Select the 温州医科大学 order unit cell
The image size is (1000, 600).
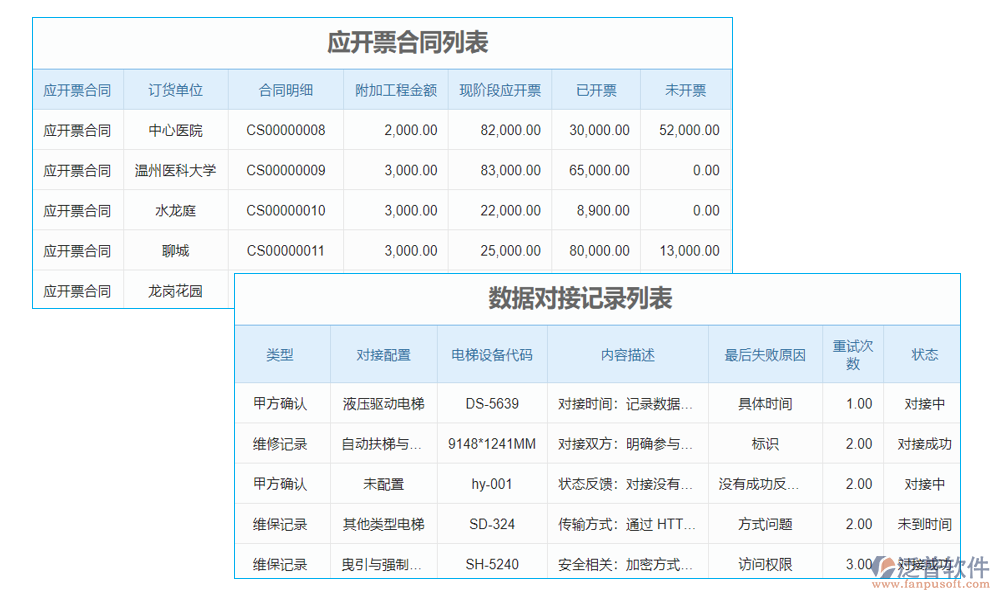click(x=175, y=170)
